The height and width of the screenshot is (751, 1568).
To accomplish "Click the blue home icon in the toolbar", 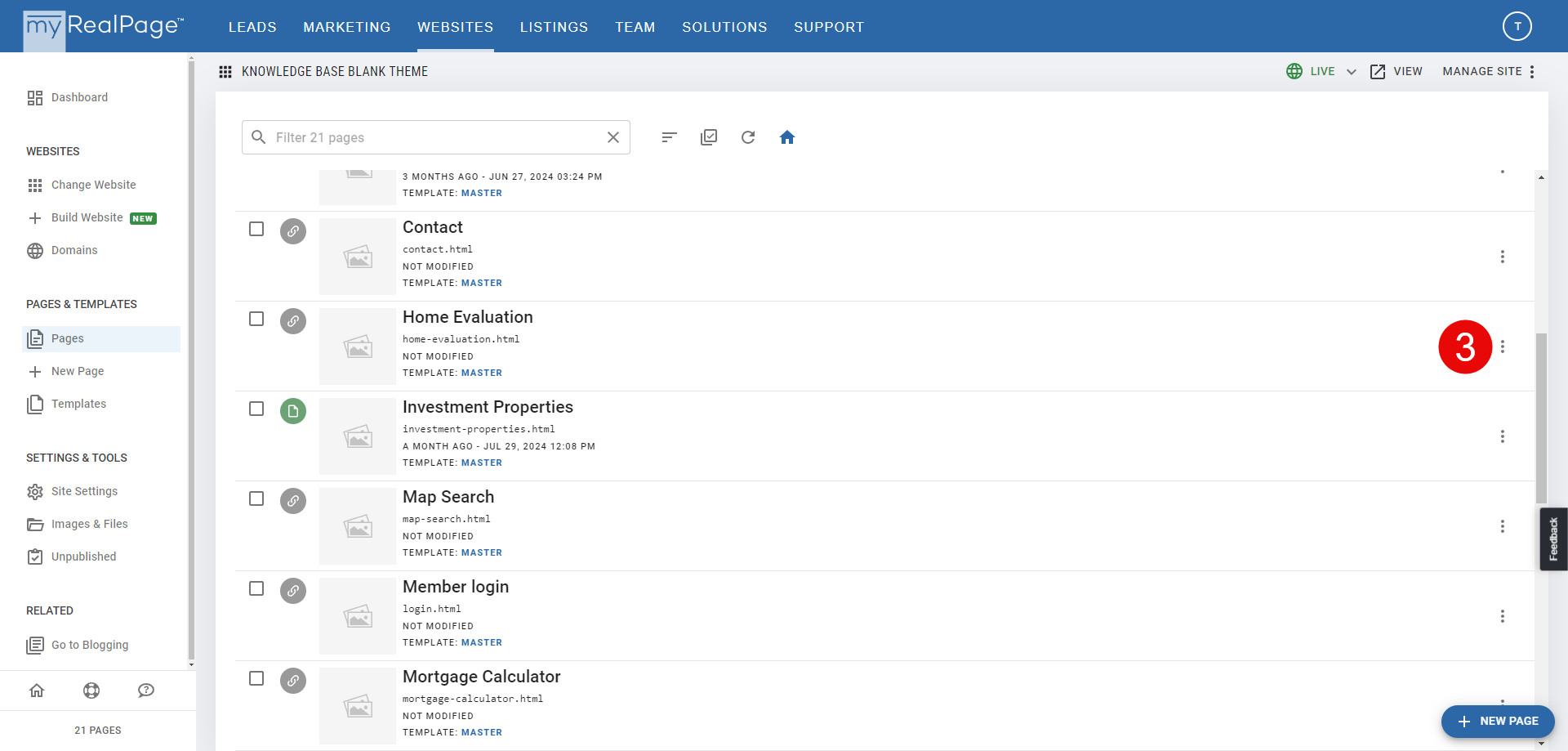I will pos(787,137).
